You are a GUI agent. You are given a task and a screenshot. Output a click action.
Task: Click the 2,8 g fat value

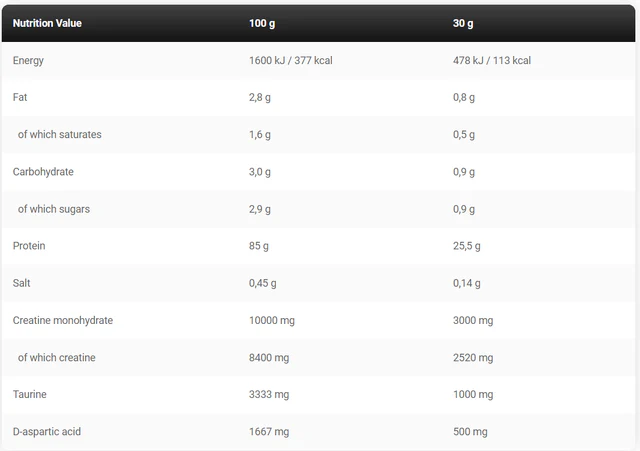[260, 98]
